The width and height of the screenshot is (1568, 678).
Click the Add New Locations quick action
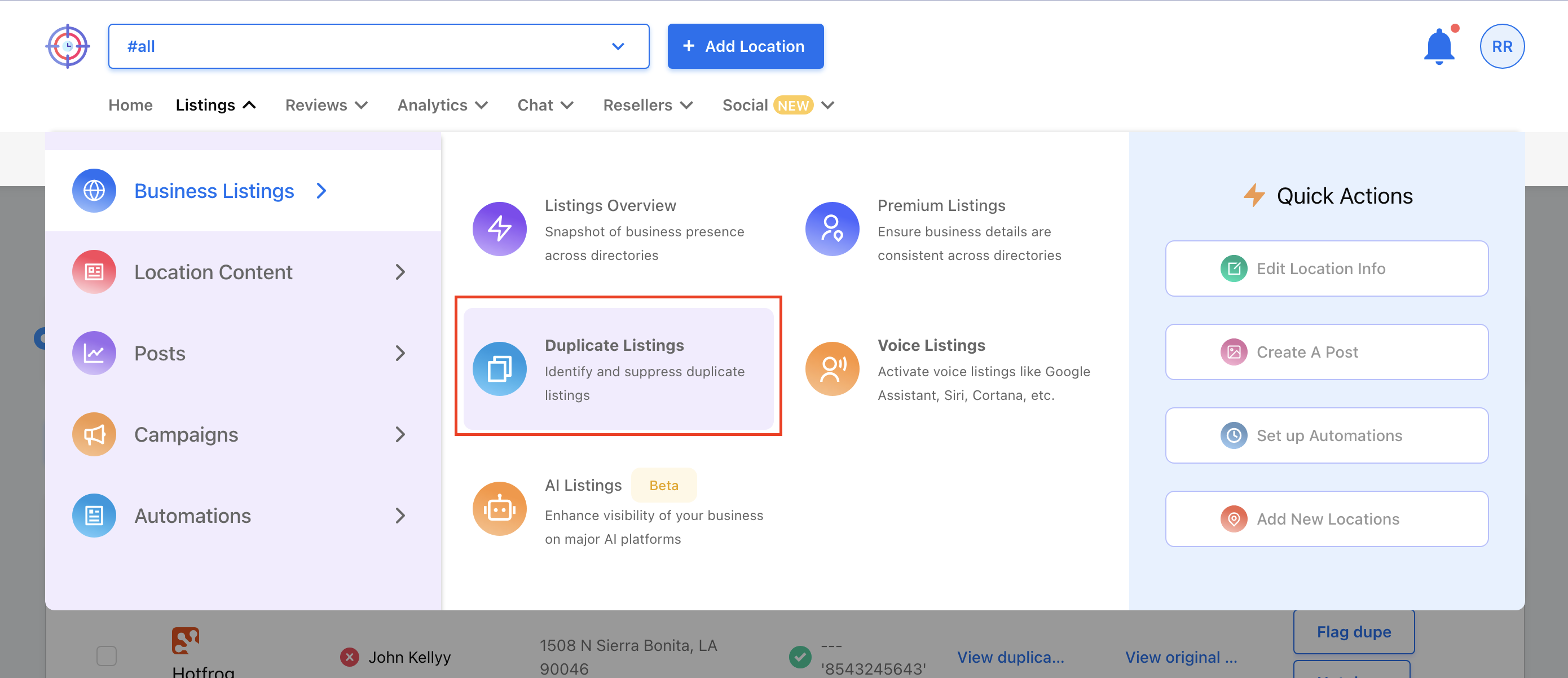(x=1327, y=518)
